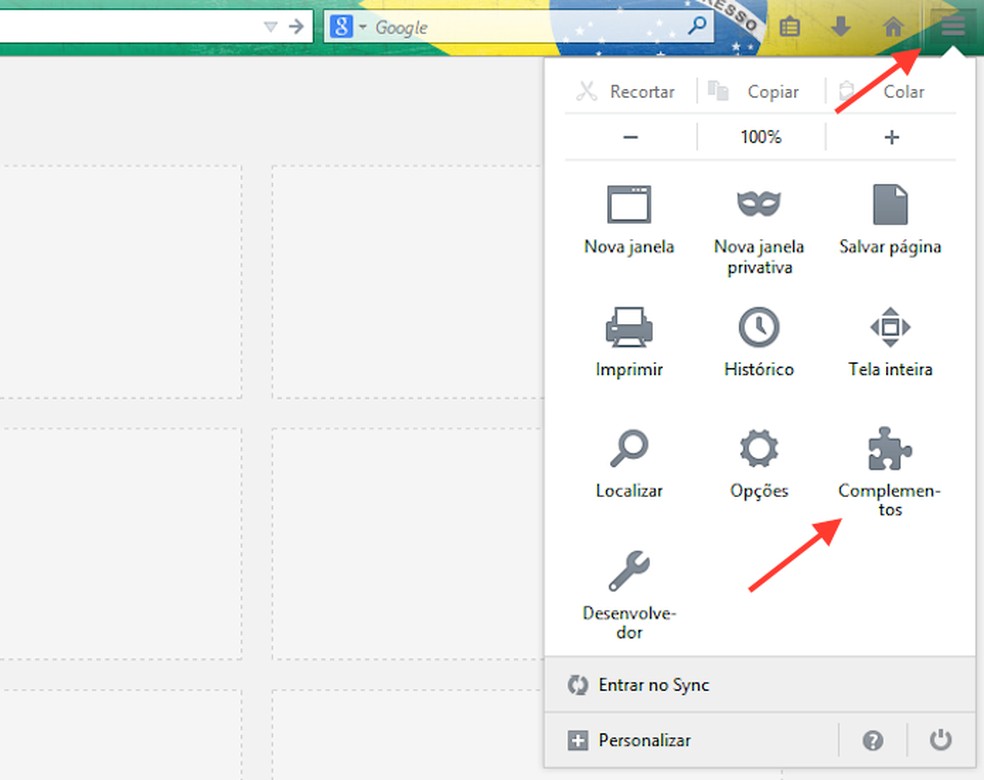Open the Downloads arrow icon
The height and width of the screenshot is (780, 984).
[x=841, y=27]
